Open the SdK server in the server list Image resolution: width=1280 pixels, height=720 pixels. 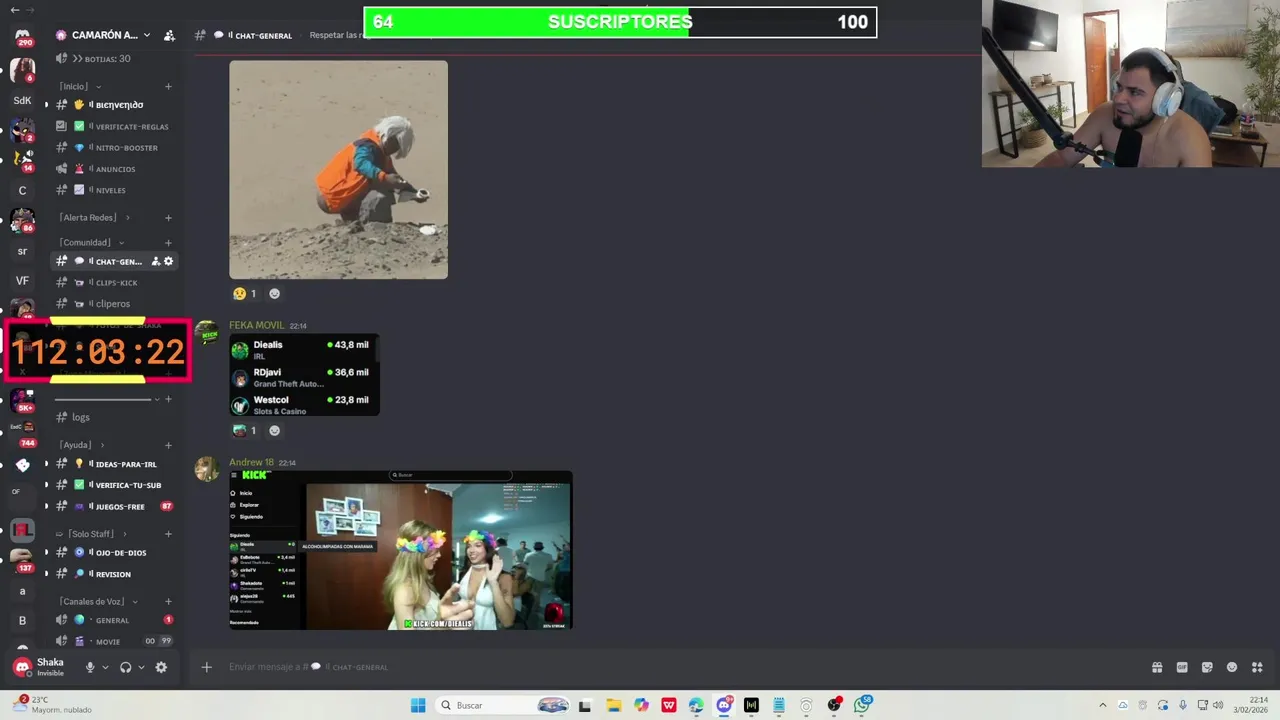[22, 100]
